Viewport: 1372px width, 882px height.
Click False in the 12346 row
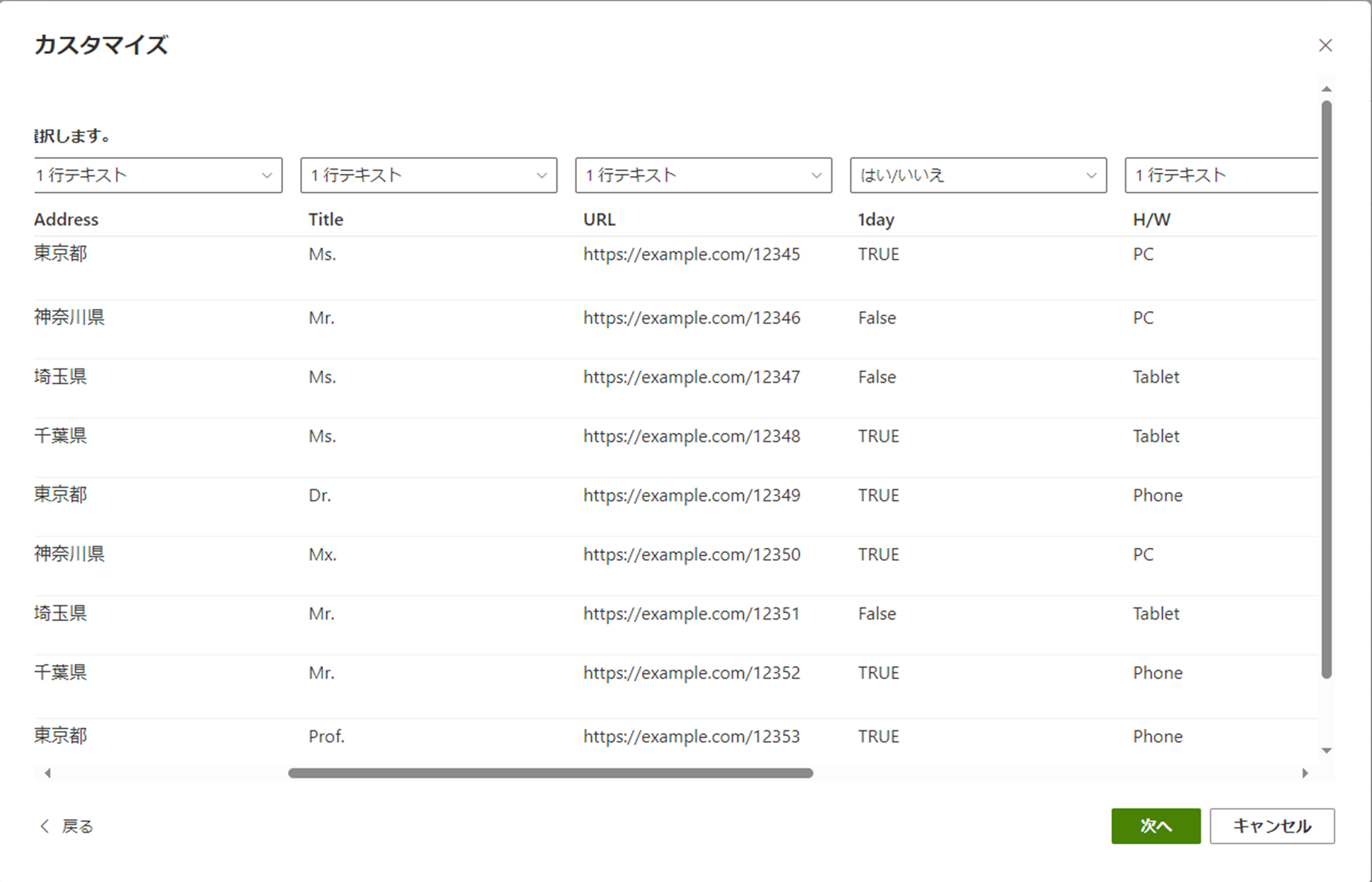point(877,318)
